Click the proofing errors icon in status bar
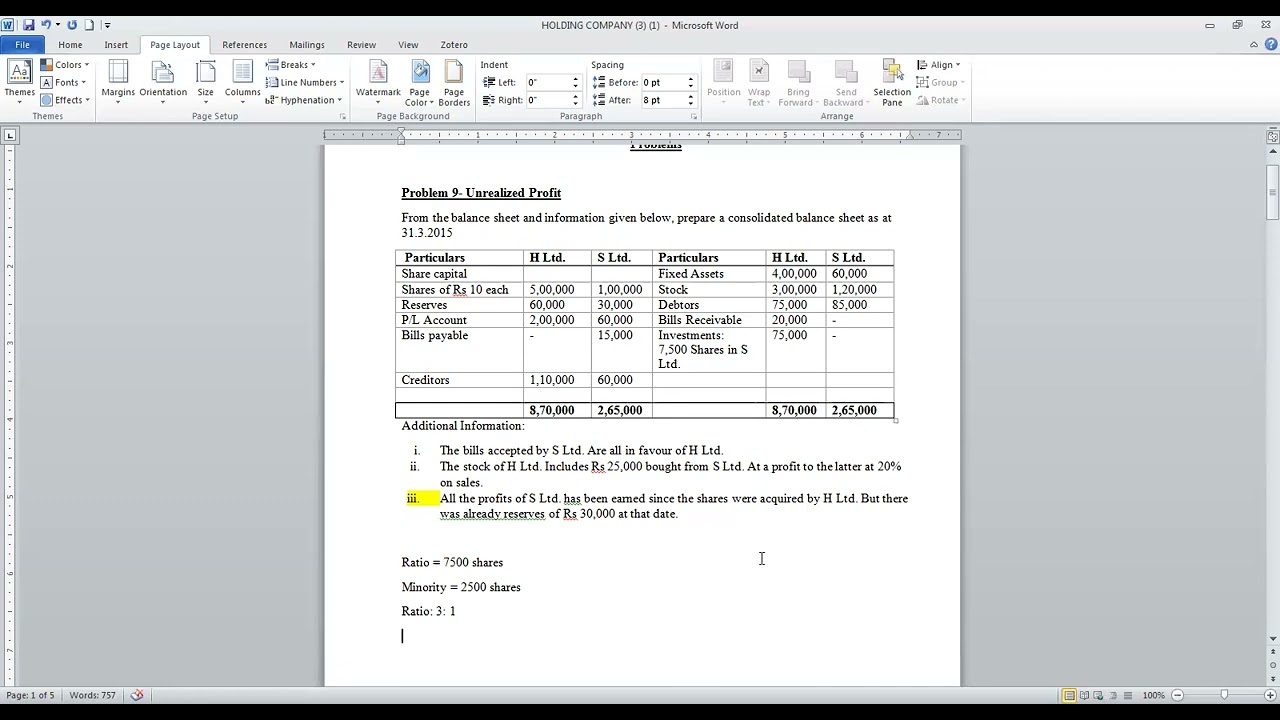Screen dimensions: 1280x720 137,695
